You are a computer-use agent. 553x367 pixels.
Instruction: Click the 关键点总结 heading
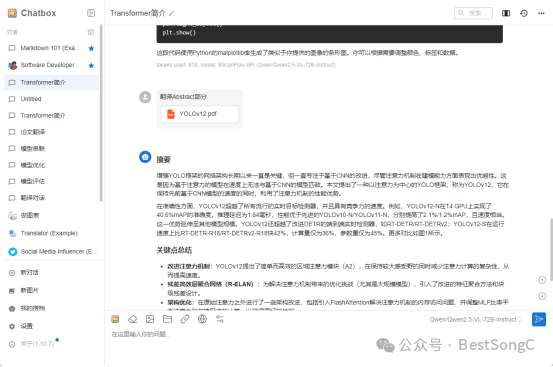tap(174, 250)
